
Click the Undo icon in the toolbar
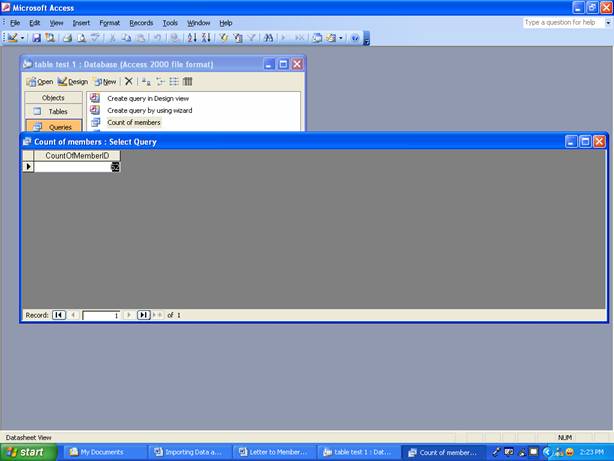(x=157, y=38)
